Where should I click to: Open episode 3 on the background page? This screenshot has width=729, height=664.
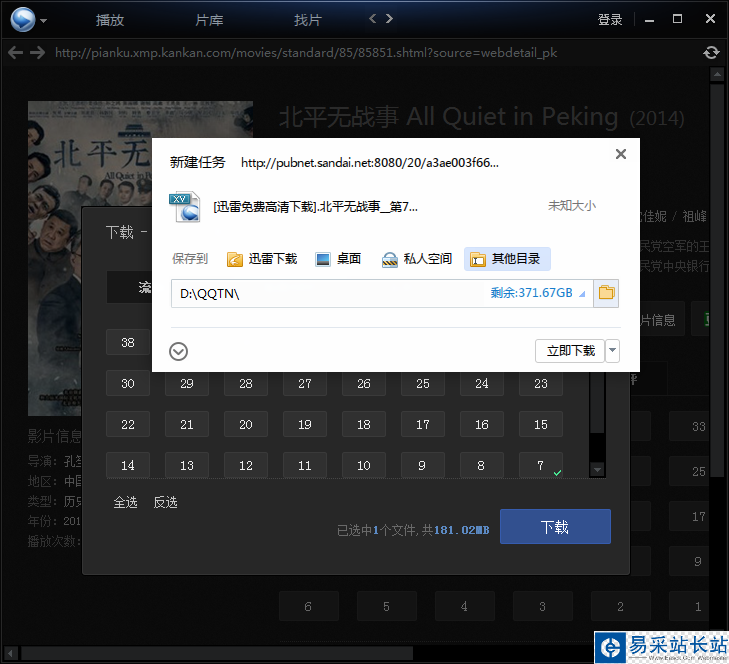[x=543, y=606]
